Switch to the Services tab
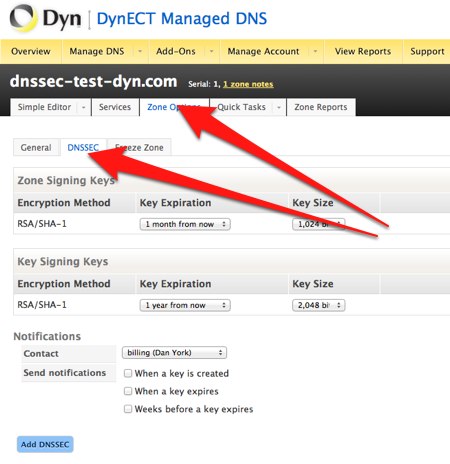 [115, 107]
